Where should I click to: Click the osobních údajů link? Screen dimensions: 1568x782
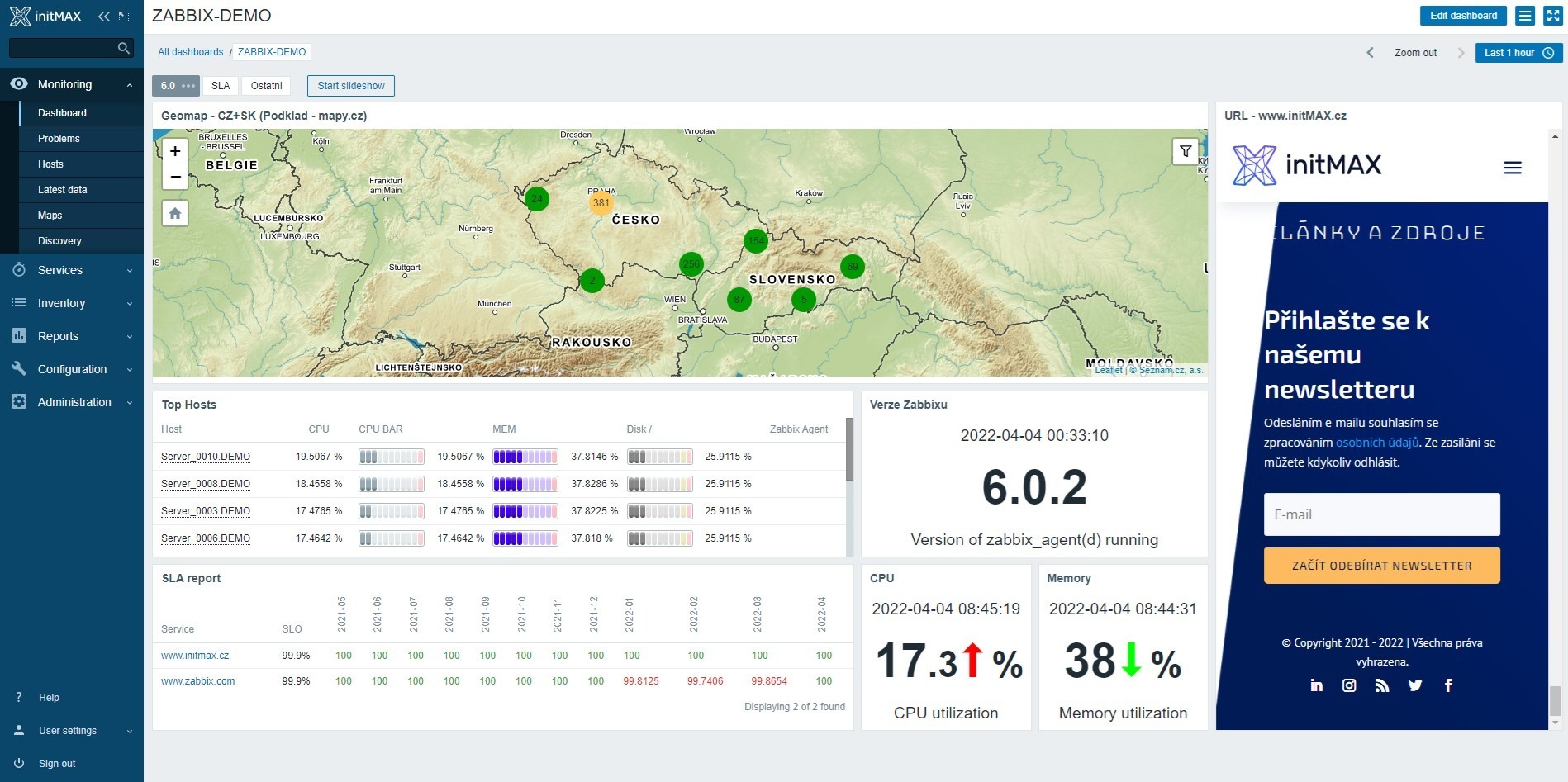click(x=1377, y=443)
